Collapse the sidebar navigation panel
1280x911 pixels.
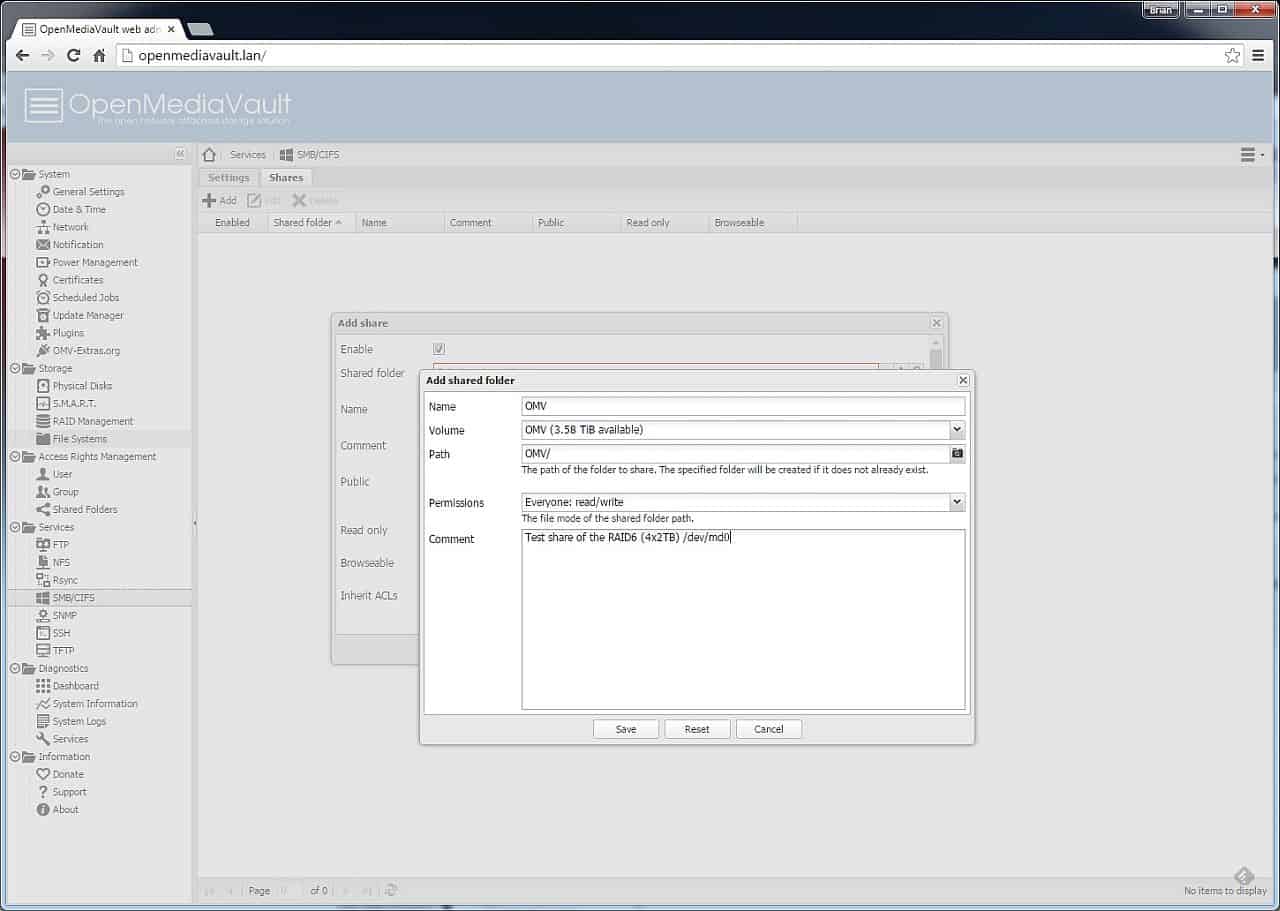pos(180,154)
